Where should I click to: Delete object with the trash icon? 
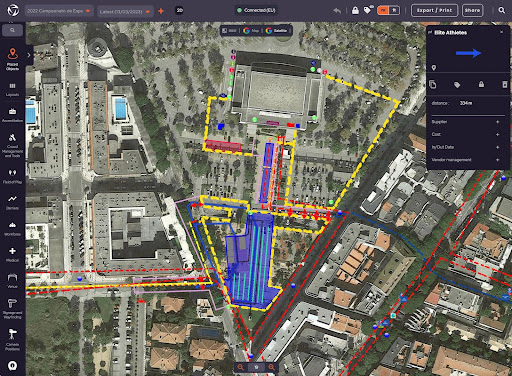click(505, 84)
